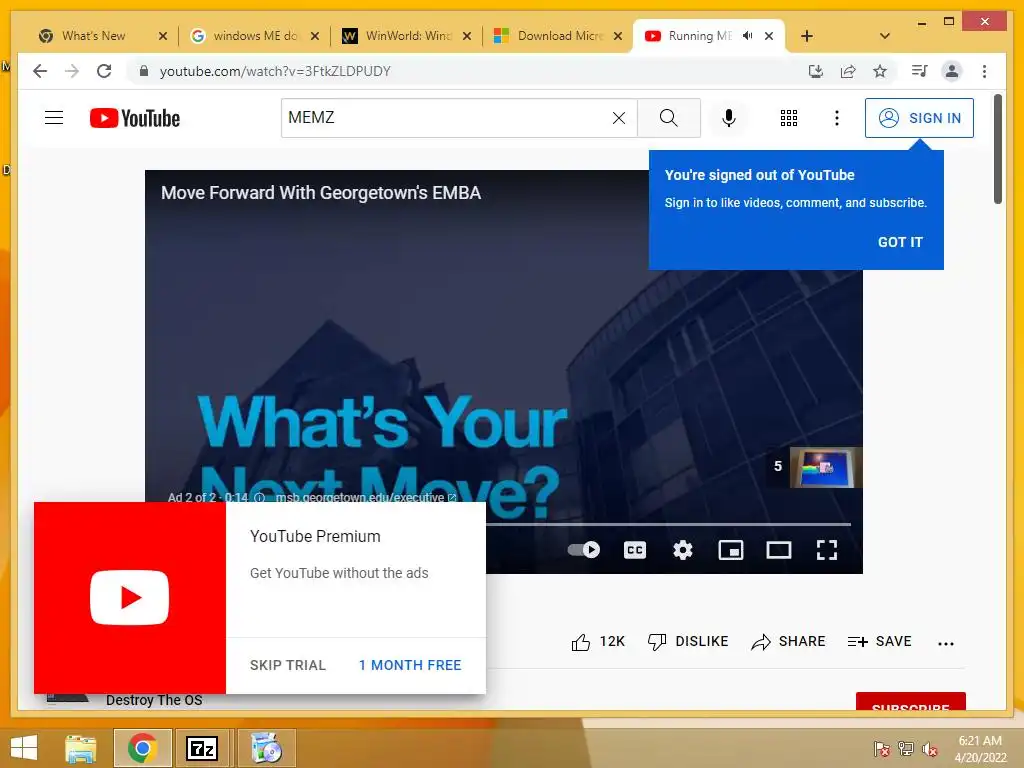1024x768 pixels.
Task: Open player settings gear
Action: [x=682, y=550]
